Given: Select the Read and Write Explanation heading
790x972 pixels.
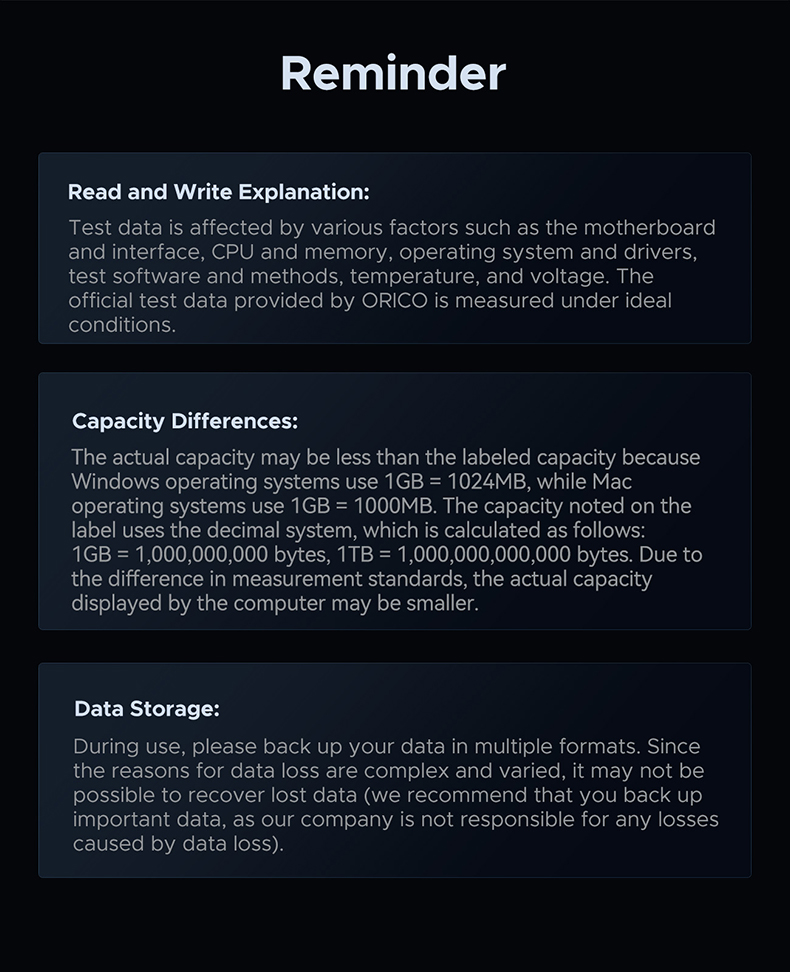Looking at the screenshot, I should tap(218, 192).
